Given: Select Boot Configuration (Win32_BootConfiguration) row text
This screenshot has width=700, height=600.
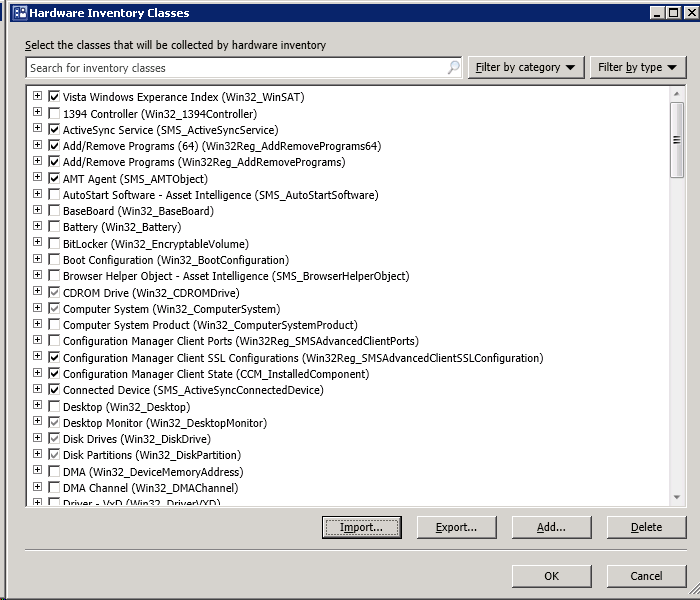Looking at the screenshot, I should click(176, 260).
